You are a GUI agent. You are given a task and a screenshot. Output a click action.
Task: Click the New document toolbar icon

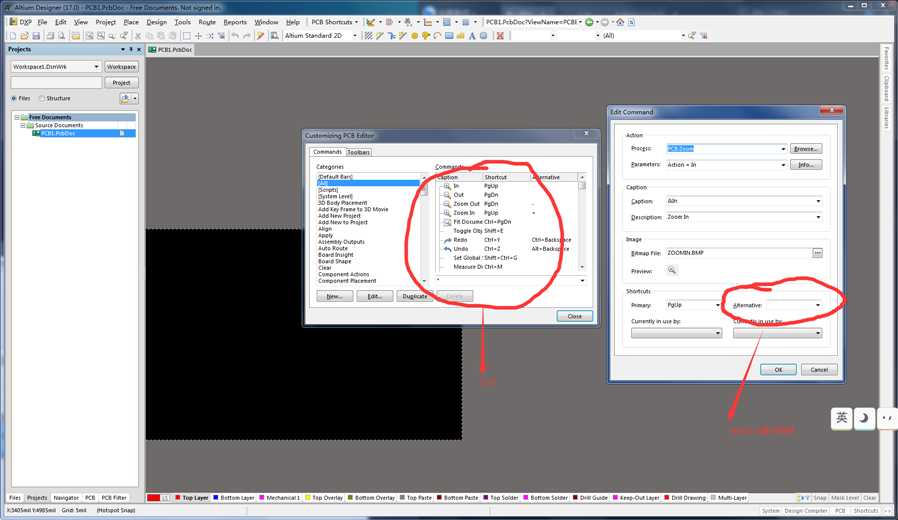(x=13, y=36)
